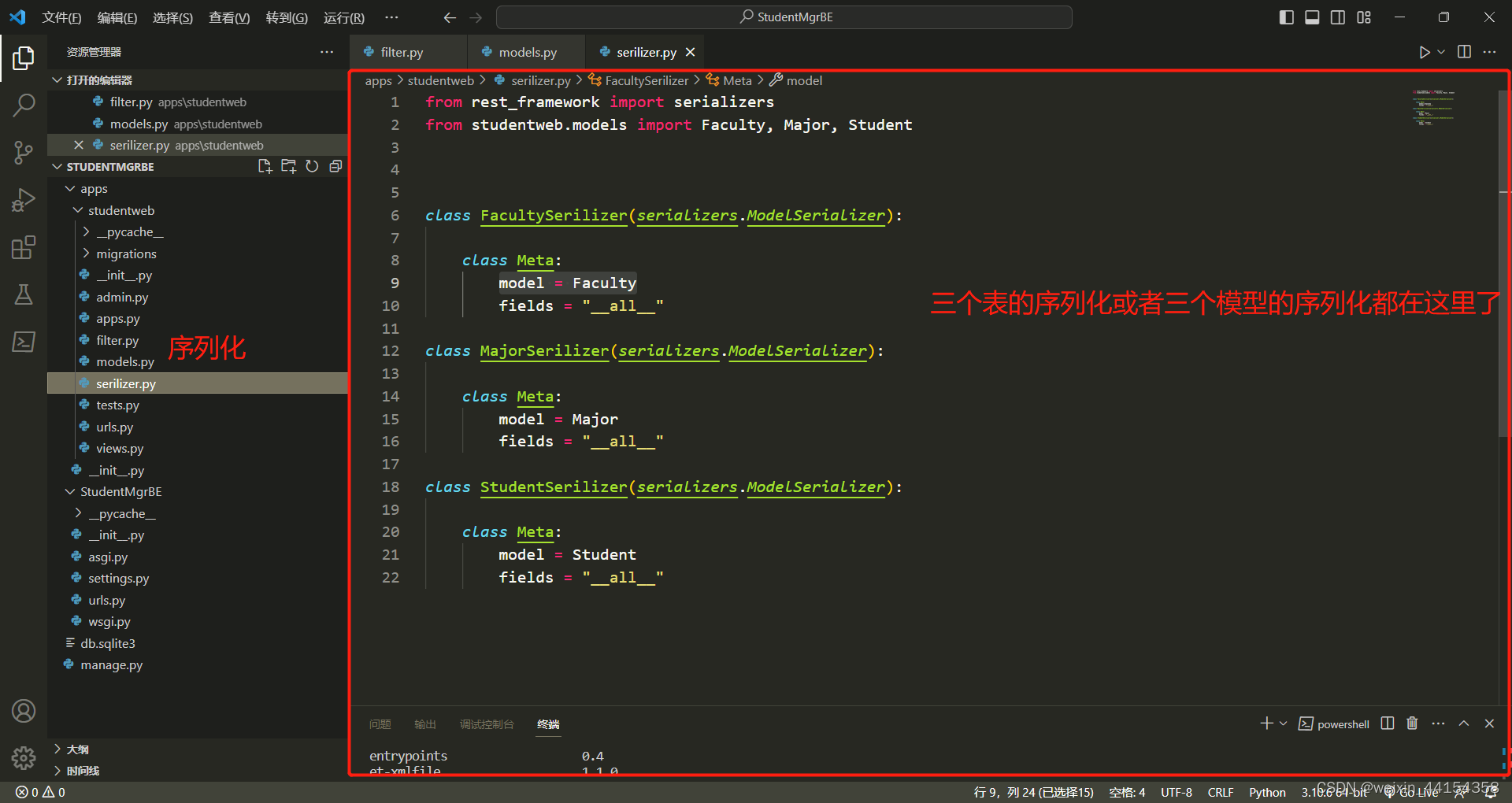
Task: Select the 调试控制台 panel tab
Action: point(487,724)
